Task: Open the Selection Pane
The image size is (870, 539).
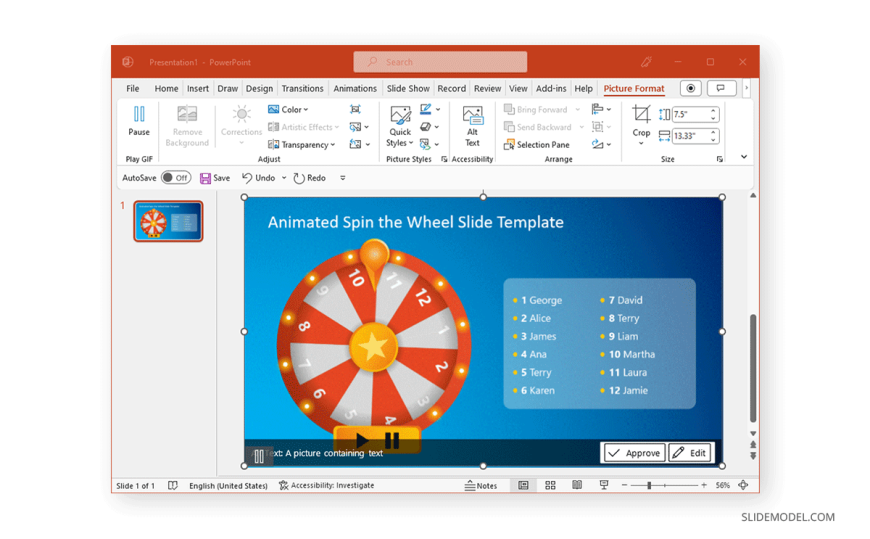Action: [x=537, y=144]
